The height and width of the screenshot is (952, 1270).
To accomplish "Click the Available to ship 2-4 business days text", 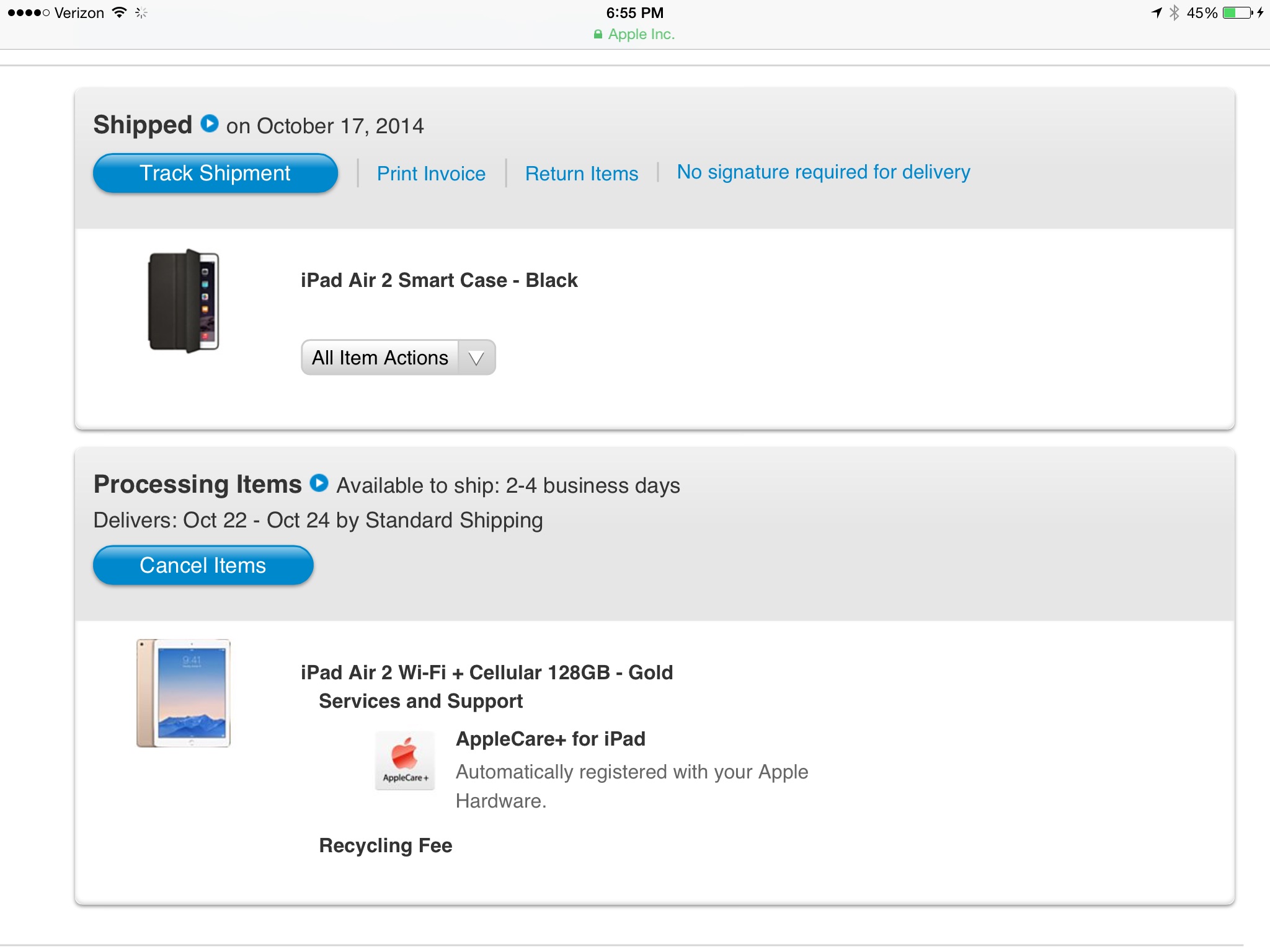I will (508, 485).
